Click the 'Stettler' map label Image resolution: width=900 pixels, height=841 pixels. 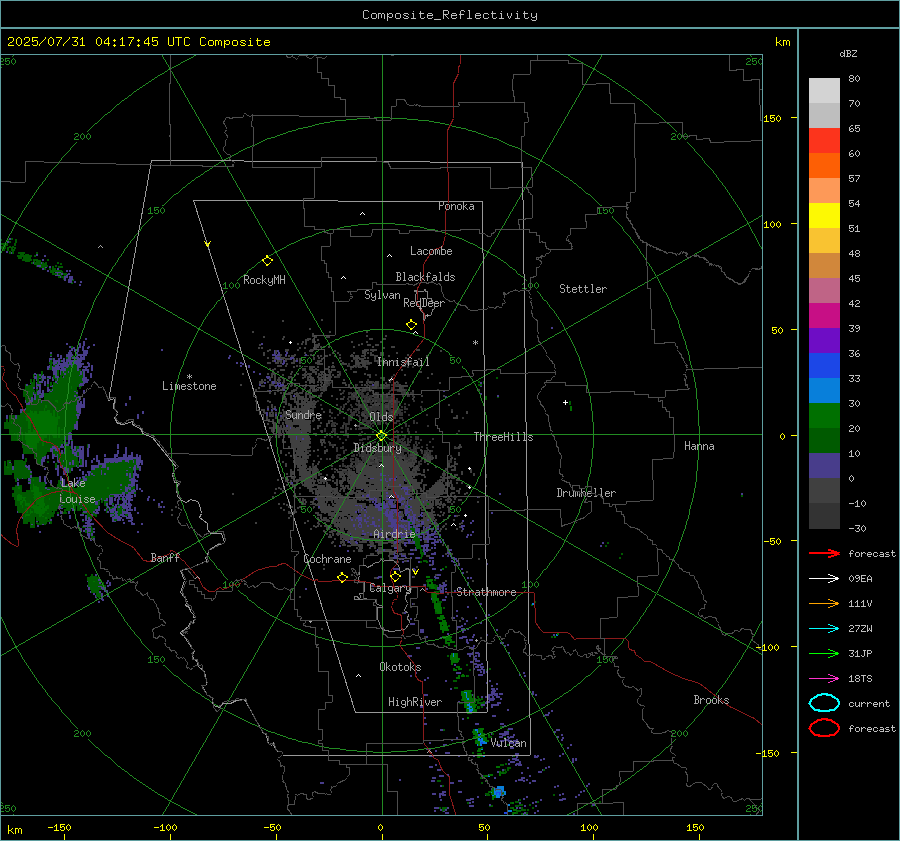[583, 289]
